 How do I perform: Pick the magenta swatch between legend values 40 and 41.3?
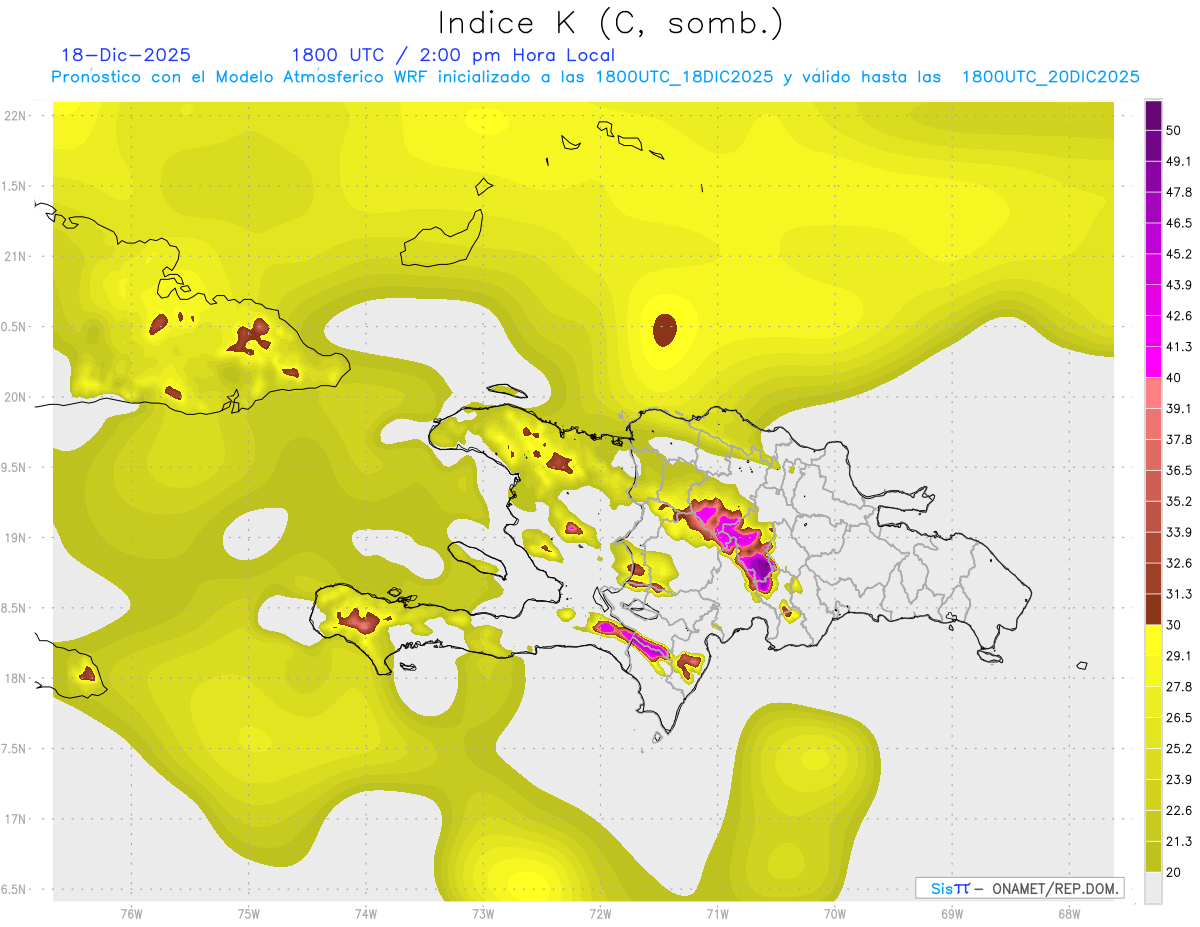pyautogui.click(x=1154, y=362)
